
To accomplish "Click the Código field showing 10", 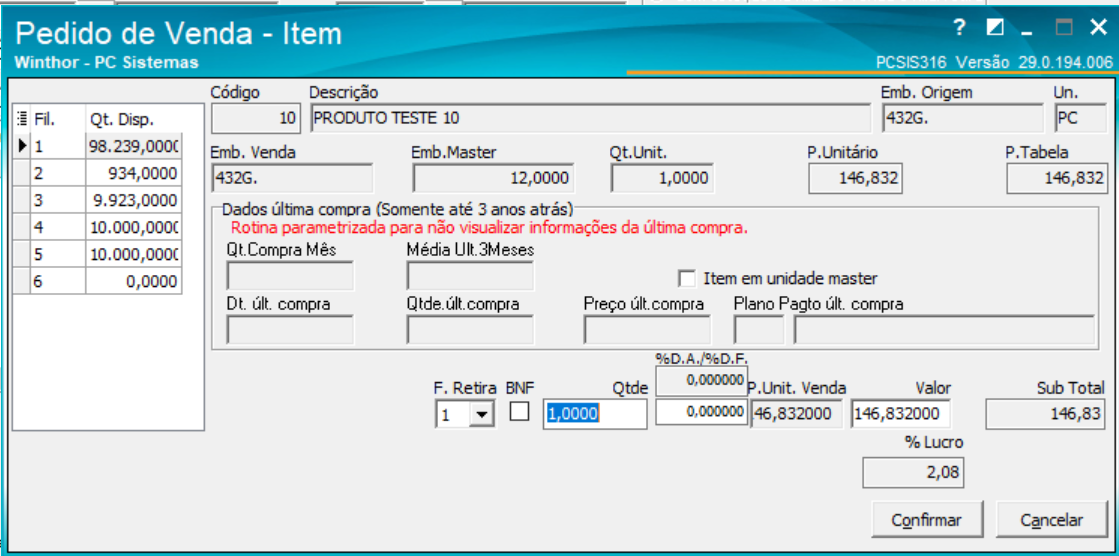I will pyautogui.click(x=256, y=118).
